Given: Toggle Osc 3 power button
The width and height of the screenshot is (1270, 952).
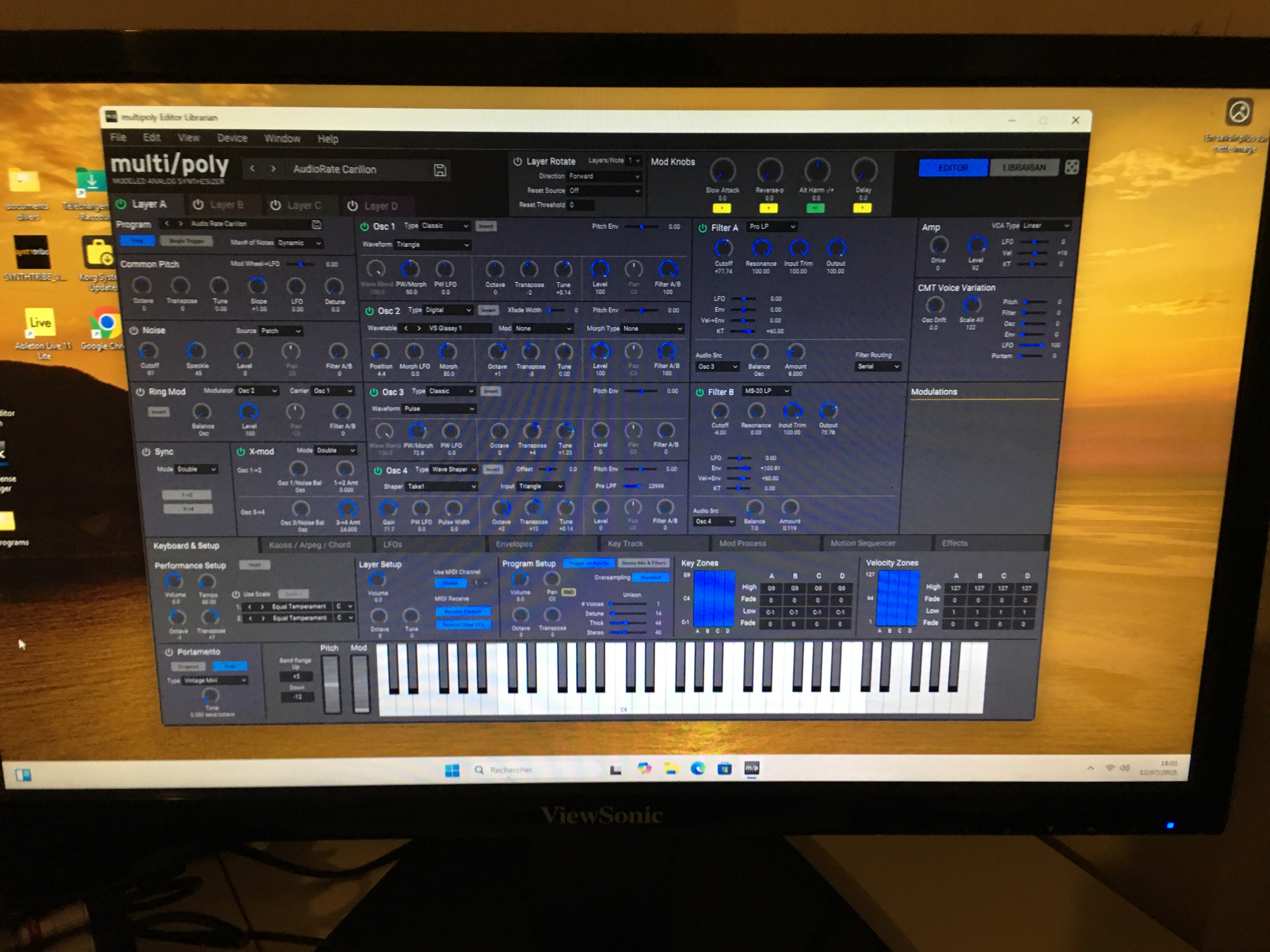Looking at the screenshot, I should pyautogui.click(x=373, y=392).
